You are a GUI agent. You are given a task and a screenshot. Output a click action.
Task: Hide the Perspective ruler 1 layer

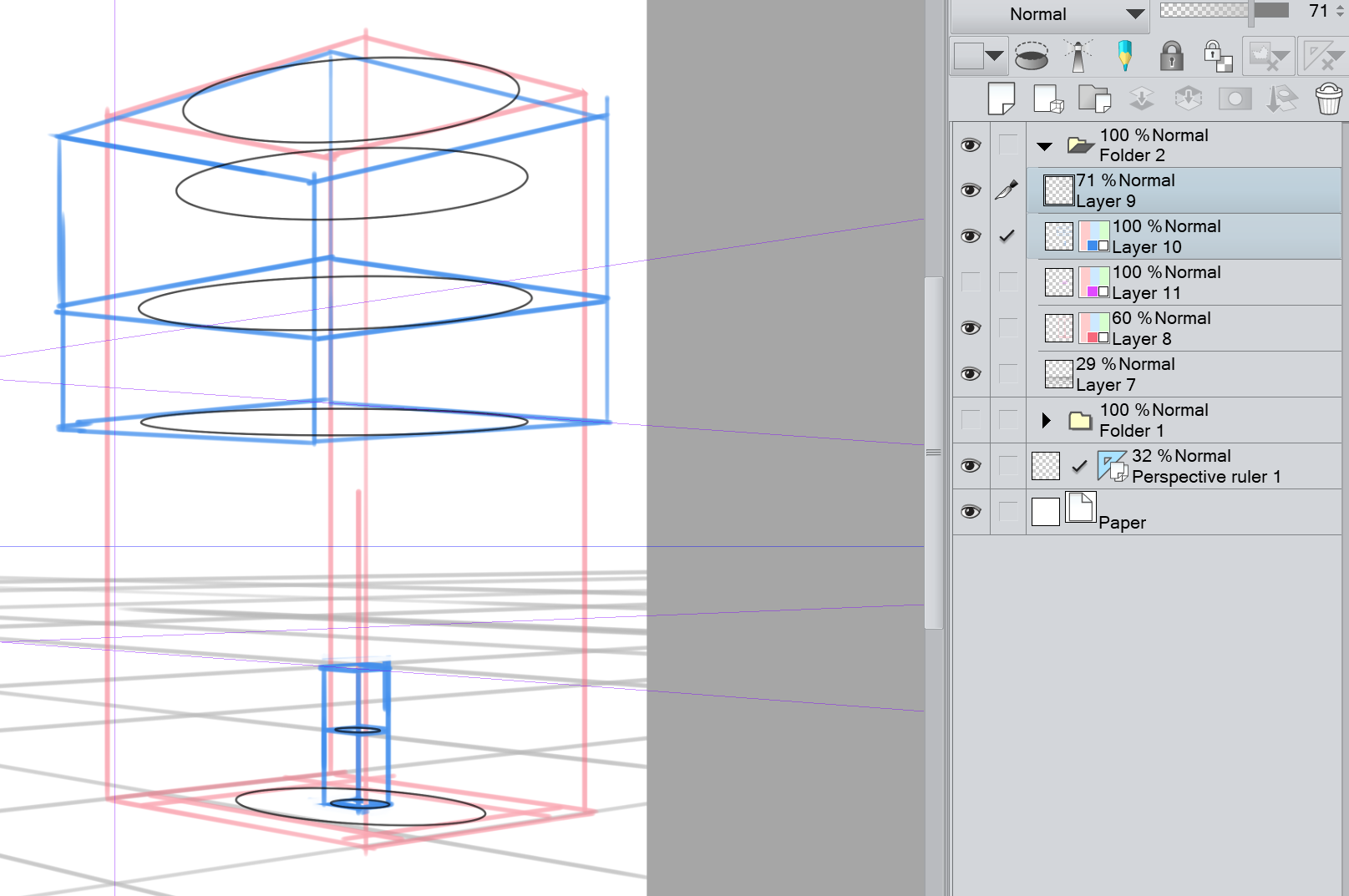[x=971, y=466]
